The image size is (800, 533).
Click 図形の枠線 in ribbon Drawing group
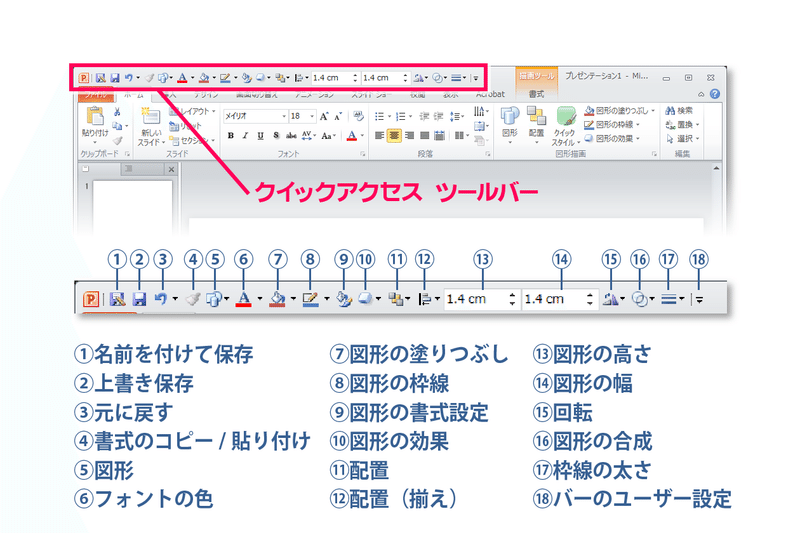[x=612, y=124]
